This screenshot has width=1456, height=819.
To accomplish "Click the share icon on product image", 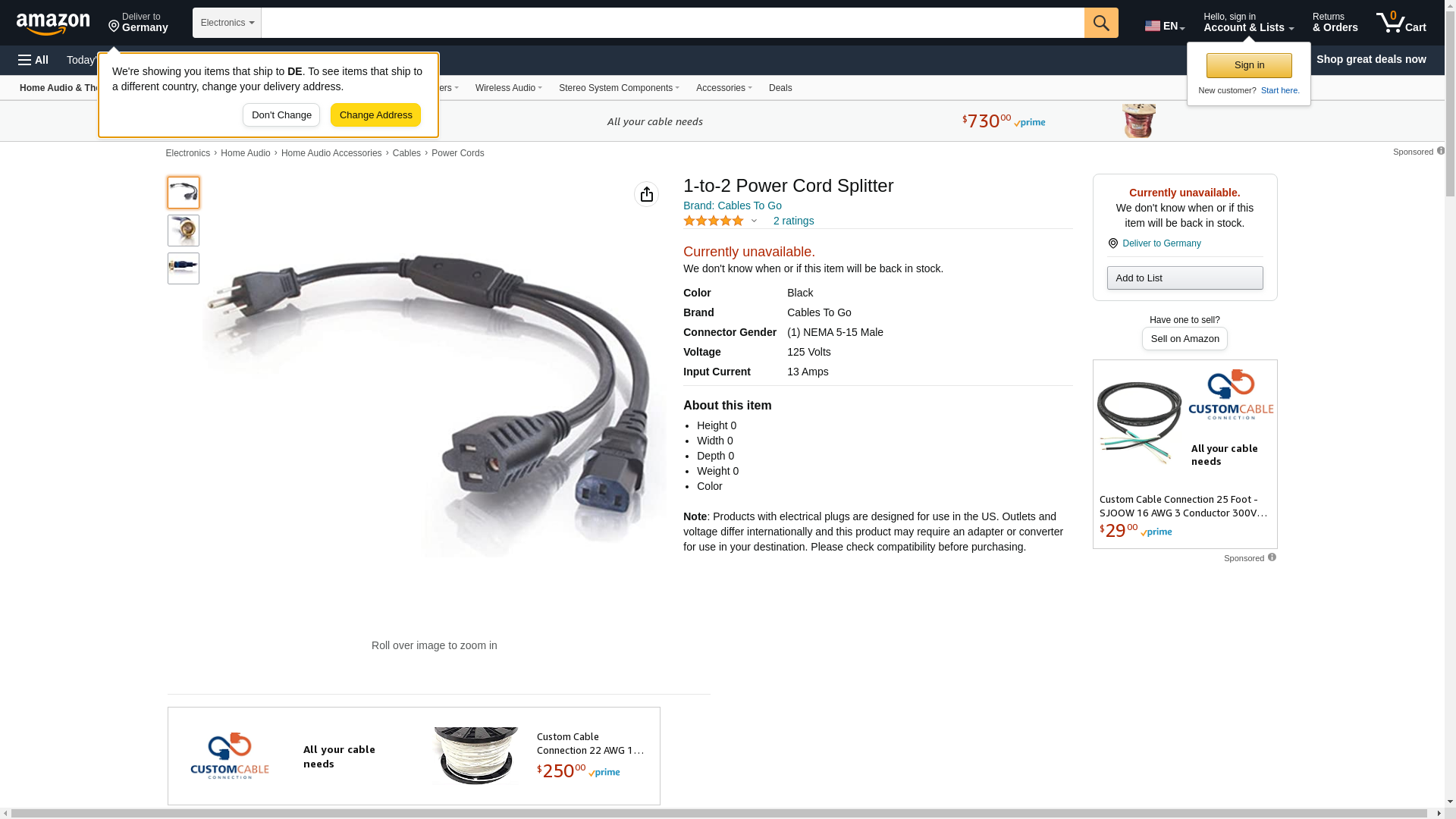I will [x=646, y=194].
